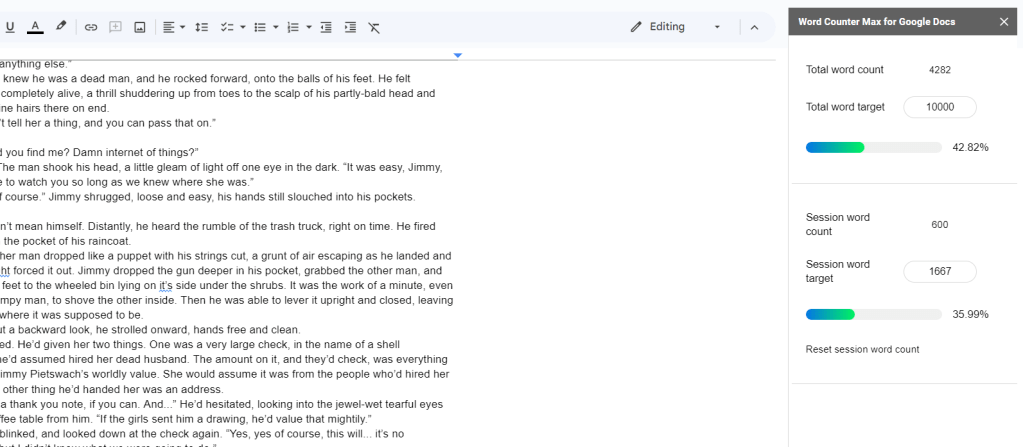Click the total word target field
The width and height of the screenshot is (1023, 447).
point(939,107)
